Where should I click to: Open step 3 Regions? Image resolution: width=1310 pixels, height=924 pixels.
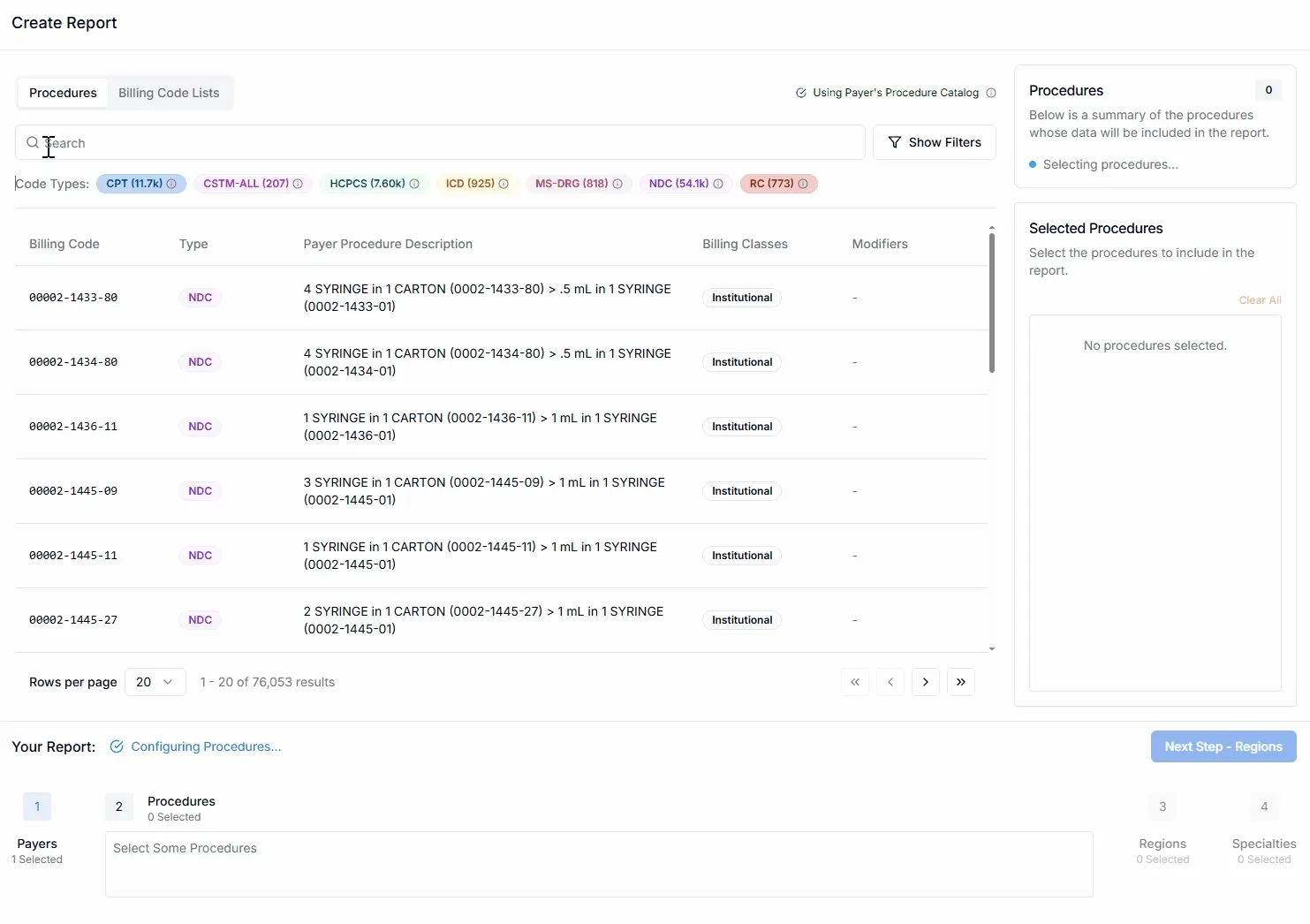point(1162,807)
